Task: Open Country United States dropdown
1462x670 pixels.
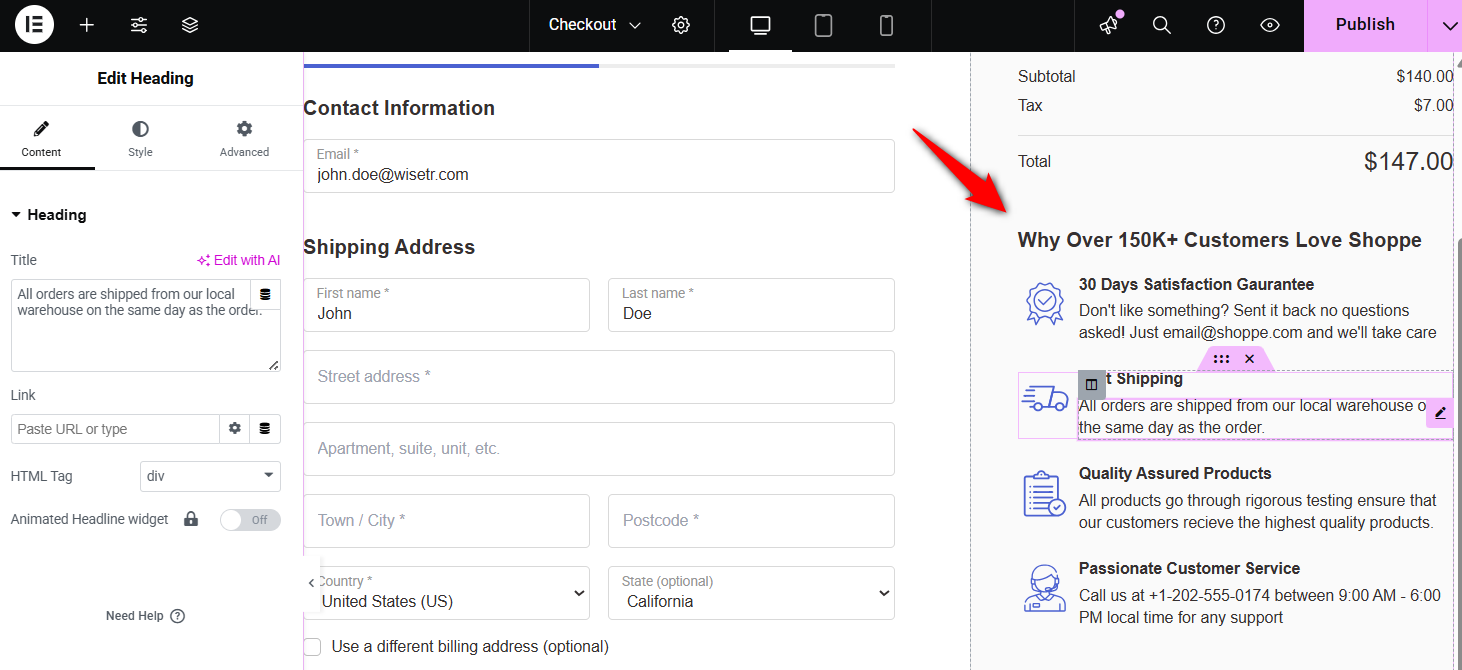Action: click(446, 593)
